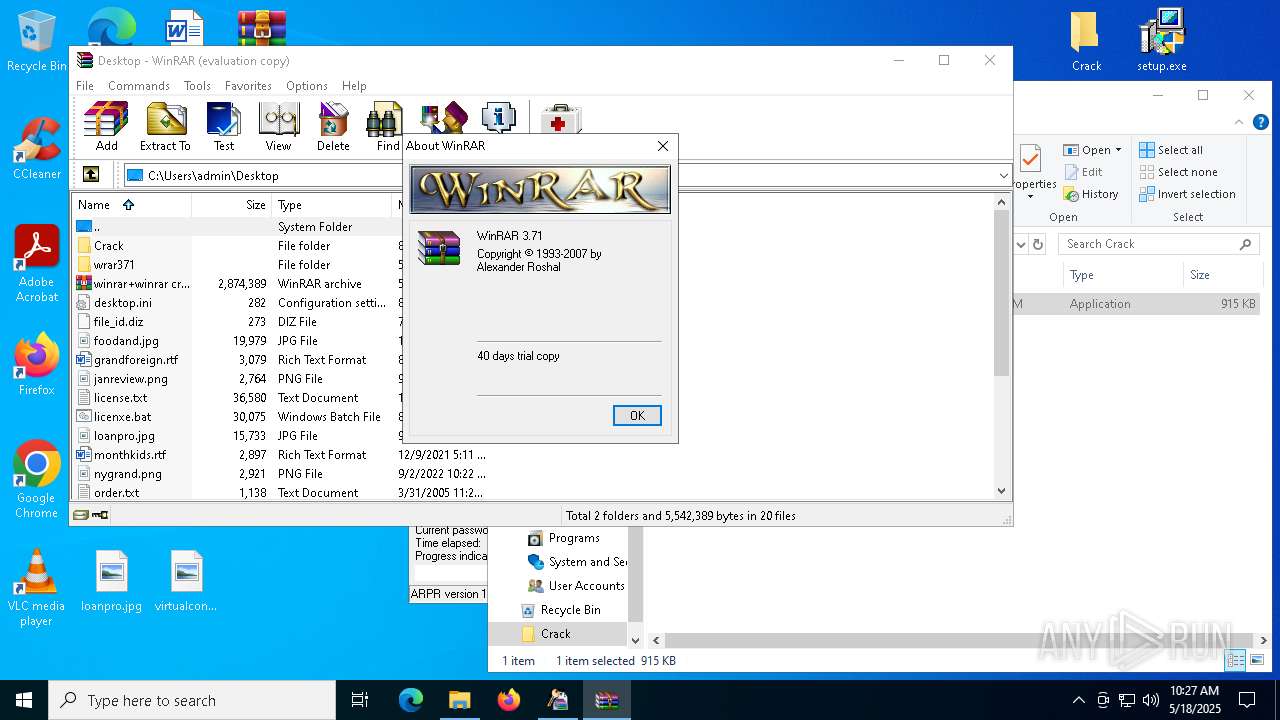Click the Find binoculars toolbar icon
The height and width of the screenshot is (720, 1280).
385,126
